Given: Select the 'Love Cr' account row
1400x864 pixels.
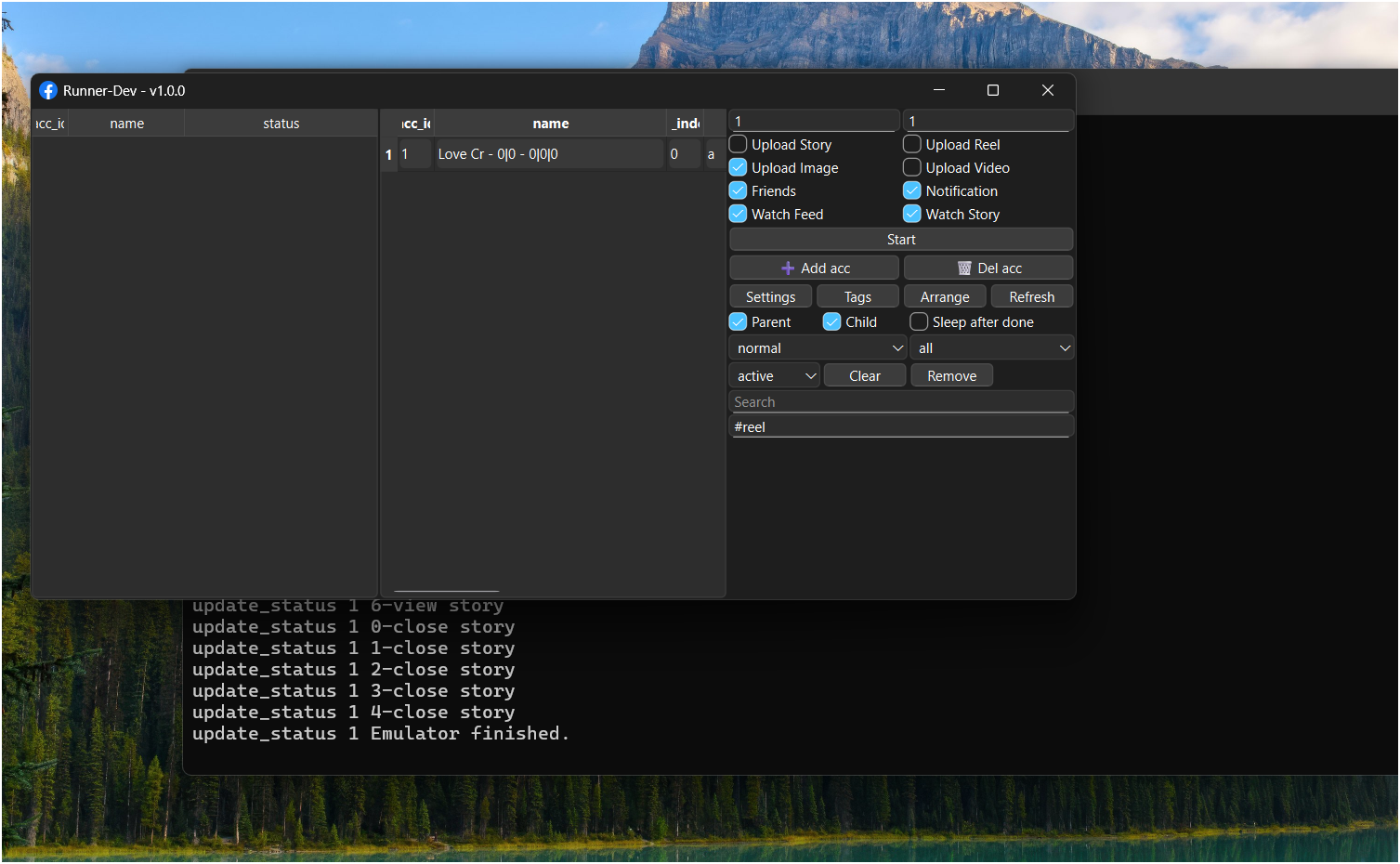Looking at the screenshot, I should [x=549, y=153].
